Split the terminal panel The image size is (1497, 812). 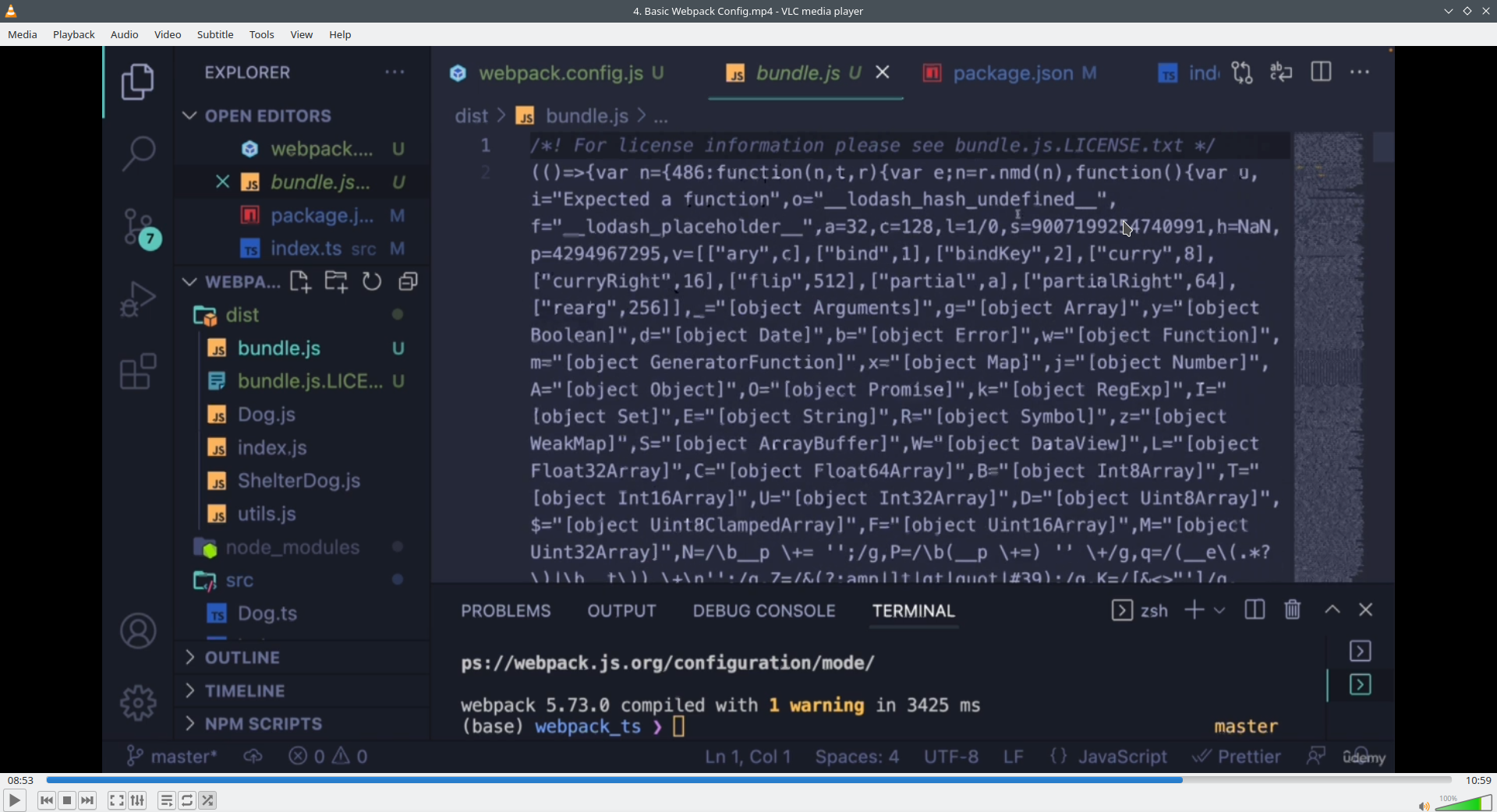tap(1255, 610)
